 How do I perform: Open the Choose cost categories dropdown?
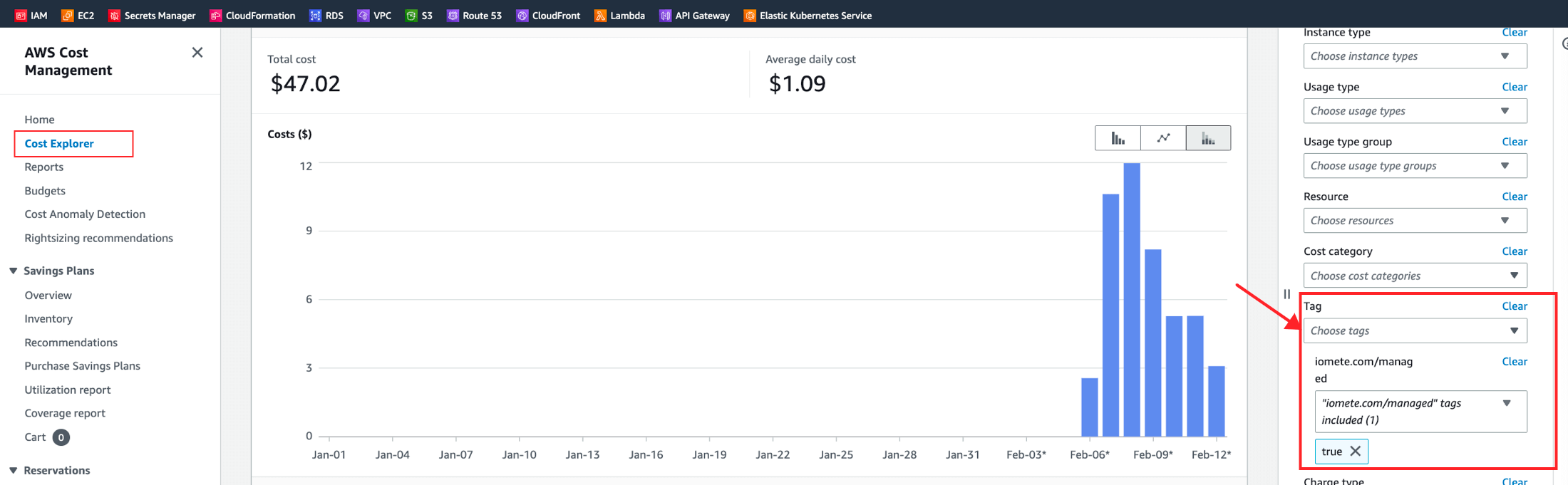click(1415, 276)
